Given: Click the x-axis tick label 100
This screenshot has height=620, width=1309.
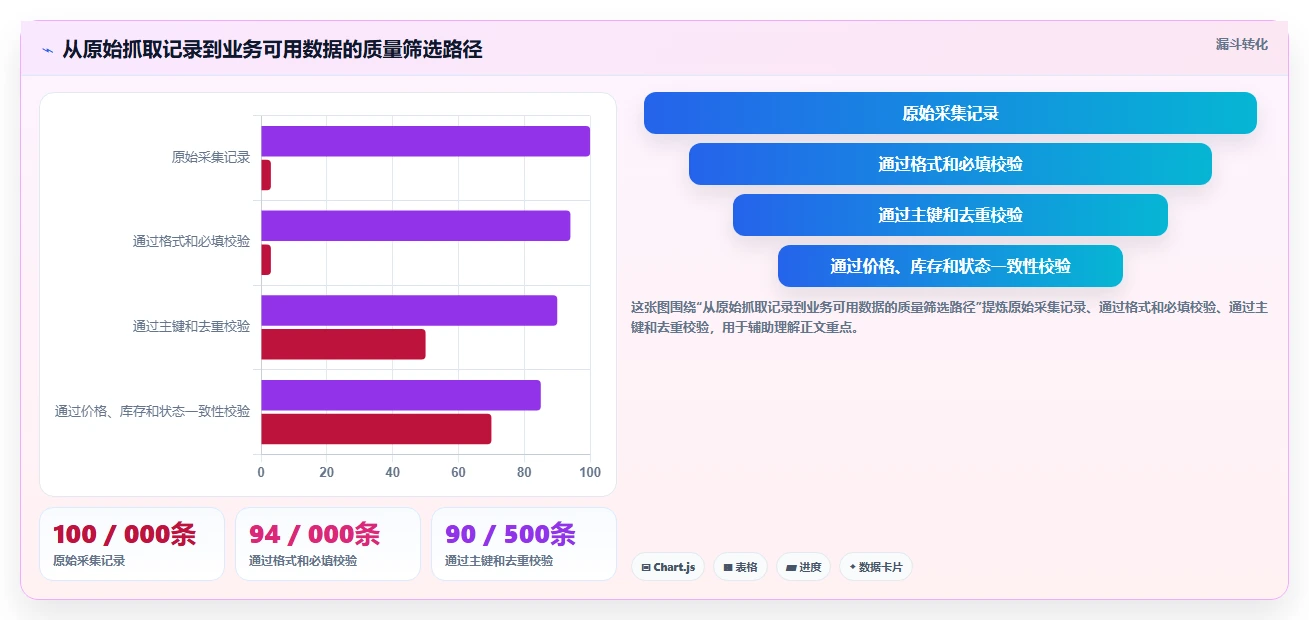Looking at the screenshot, I should (x=590, y=472).
